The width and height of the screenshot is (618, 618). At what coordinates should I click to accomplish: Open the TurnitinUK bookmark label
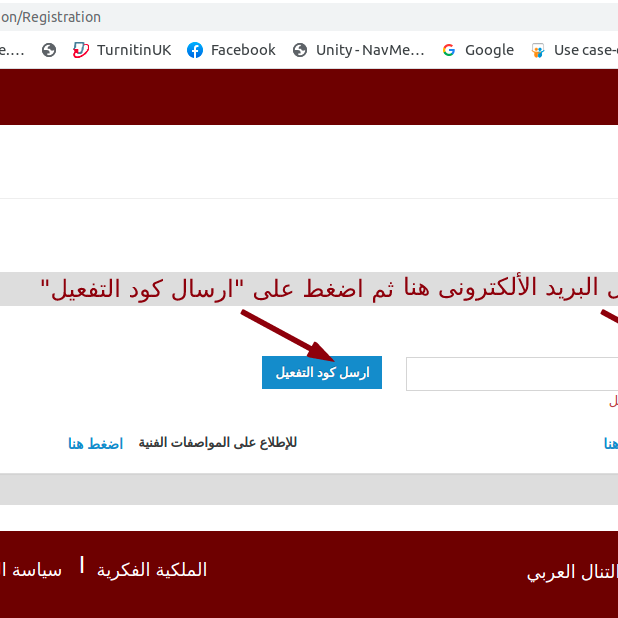134,50
